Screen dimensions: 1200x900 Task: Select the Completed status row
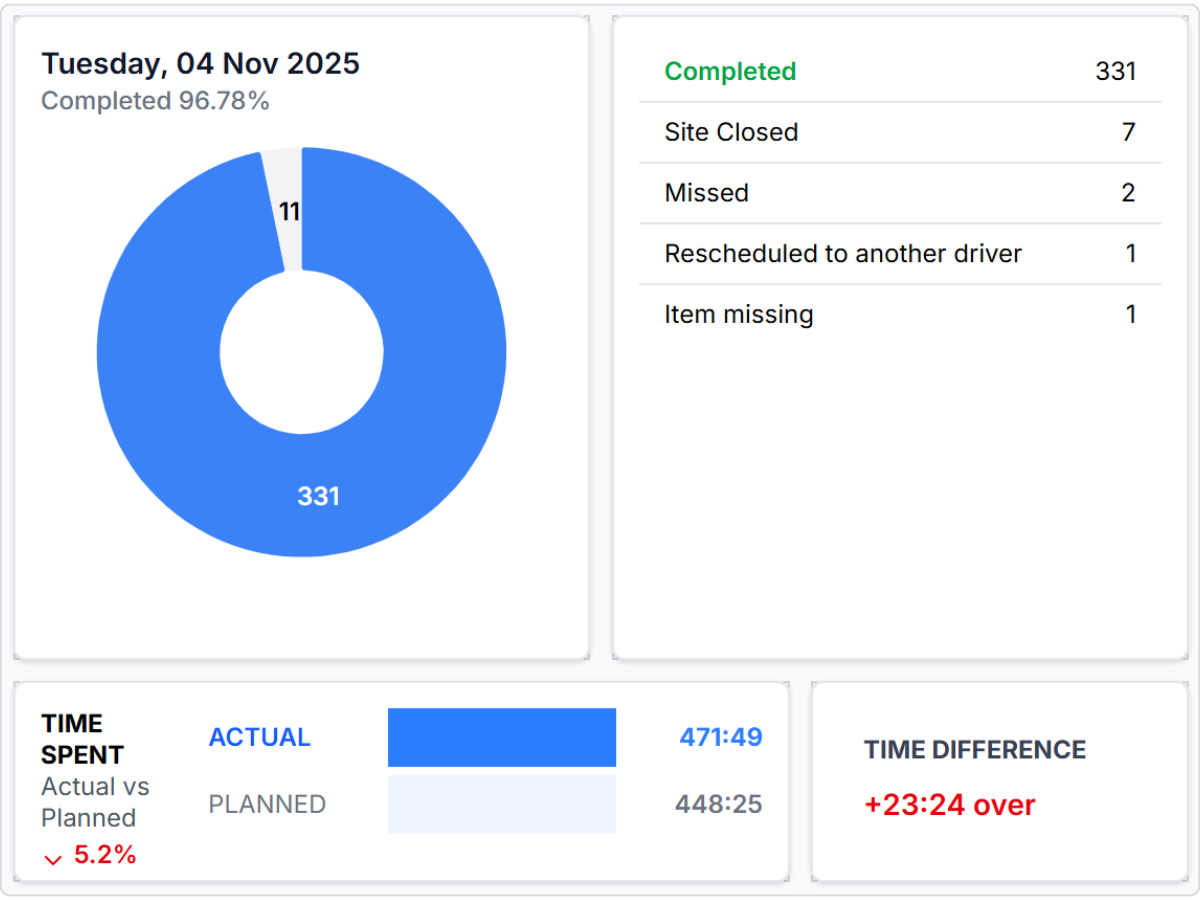(900, 72)
